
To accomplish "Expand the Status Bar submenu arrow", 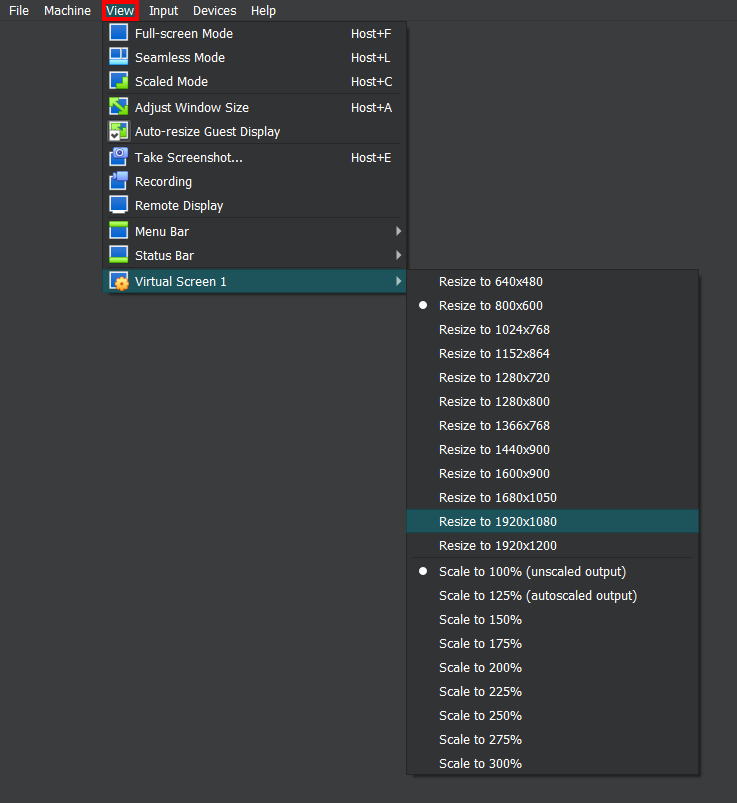I will tap(399, 255).
